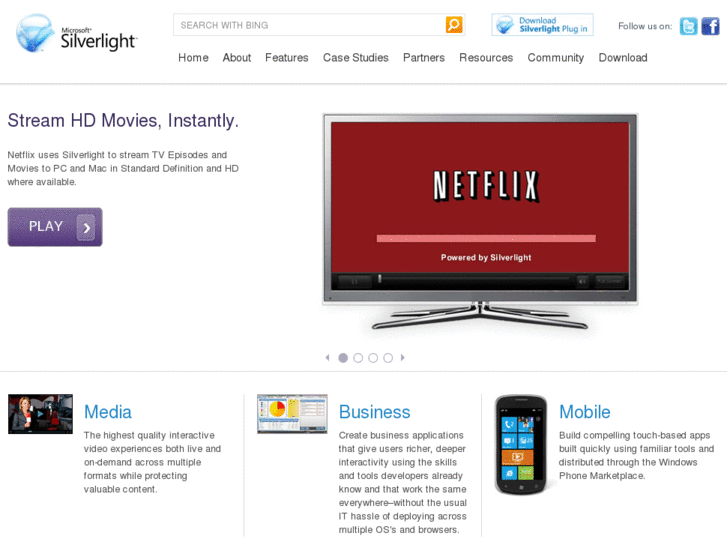Image resolution: width=727 pixels, height=545 pixels.
Task: Click the orange Bing search magnifier icon
Action: pos(454,25)
